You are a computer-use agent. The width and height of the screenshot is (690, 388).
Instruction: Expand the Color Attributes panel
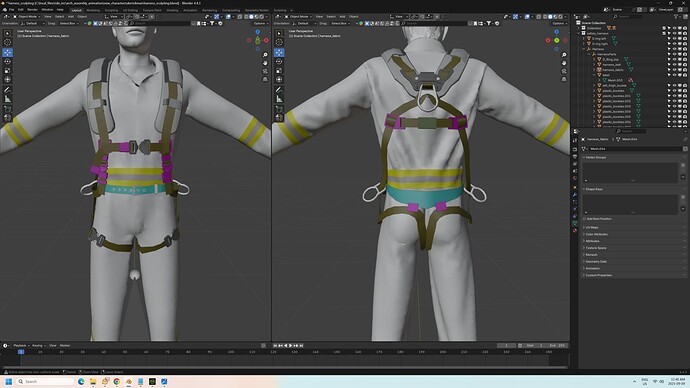click(x=596, y=234)
